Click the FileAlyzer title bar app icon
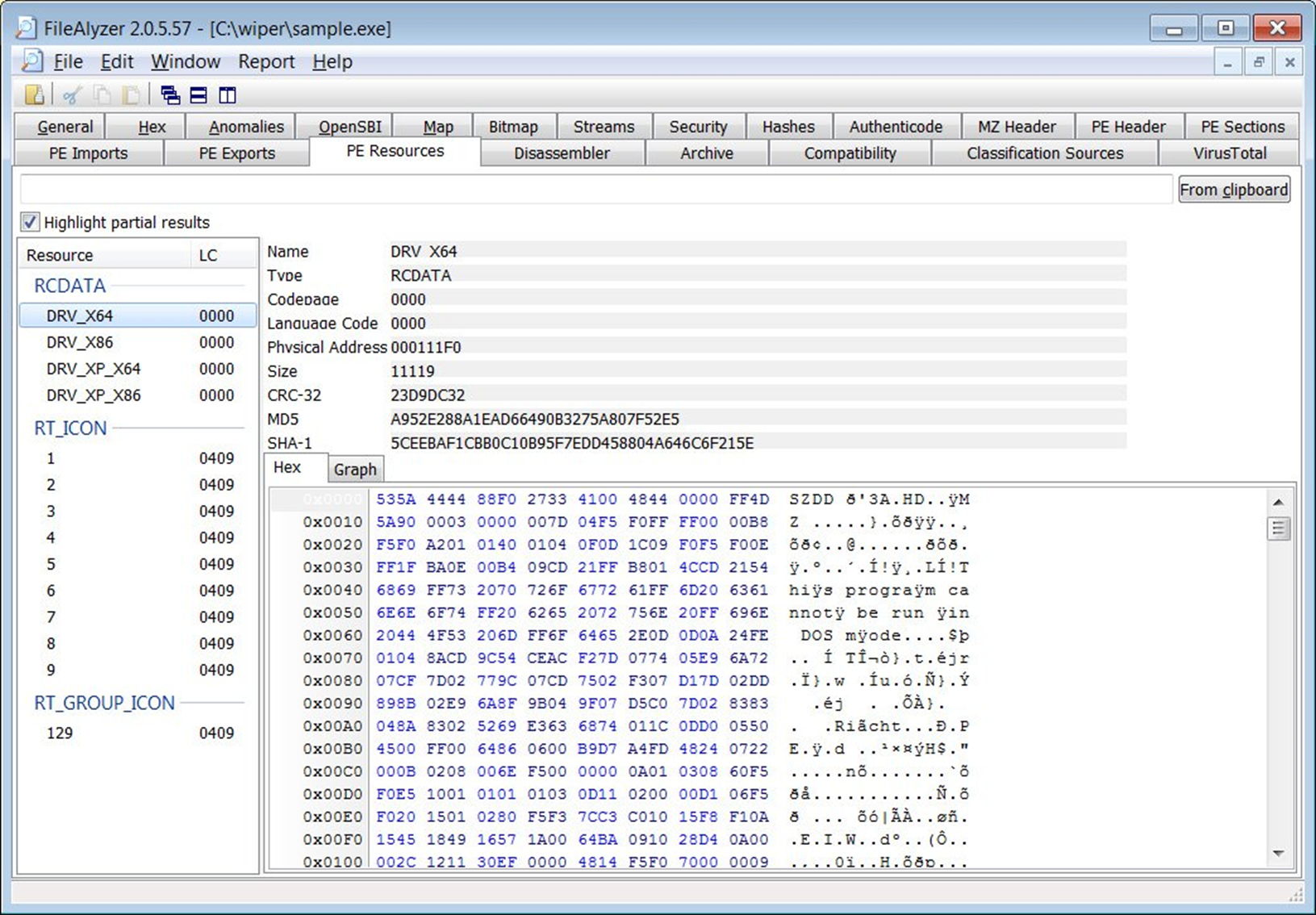The width and height of the screenshot is (1316, 915). [x=26, y=28]
